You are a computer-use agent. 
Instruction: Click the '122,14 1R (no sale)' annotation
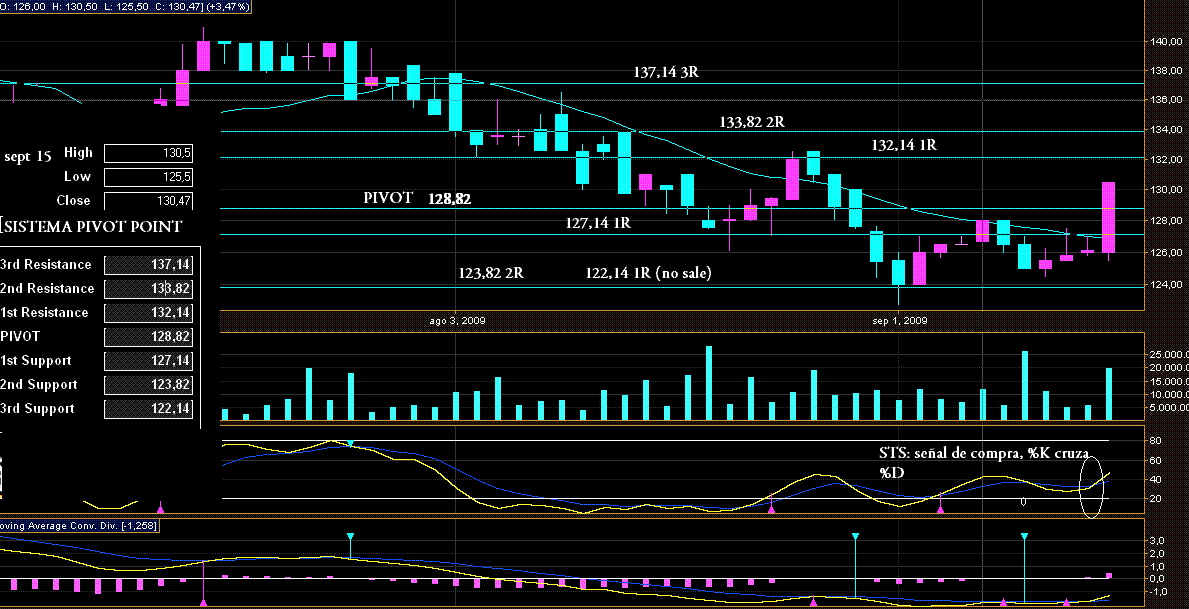(x=648, y=273)
